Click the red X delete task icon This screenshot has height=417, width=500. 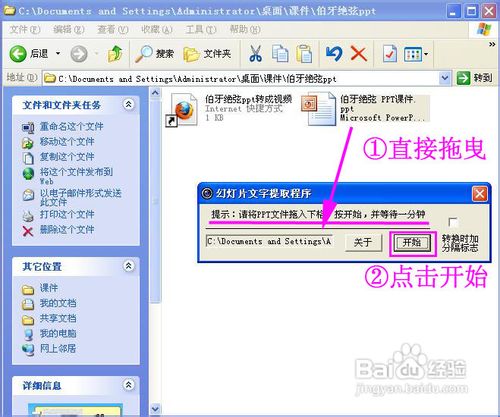pos(28,231)
